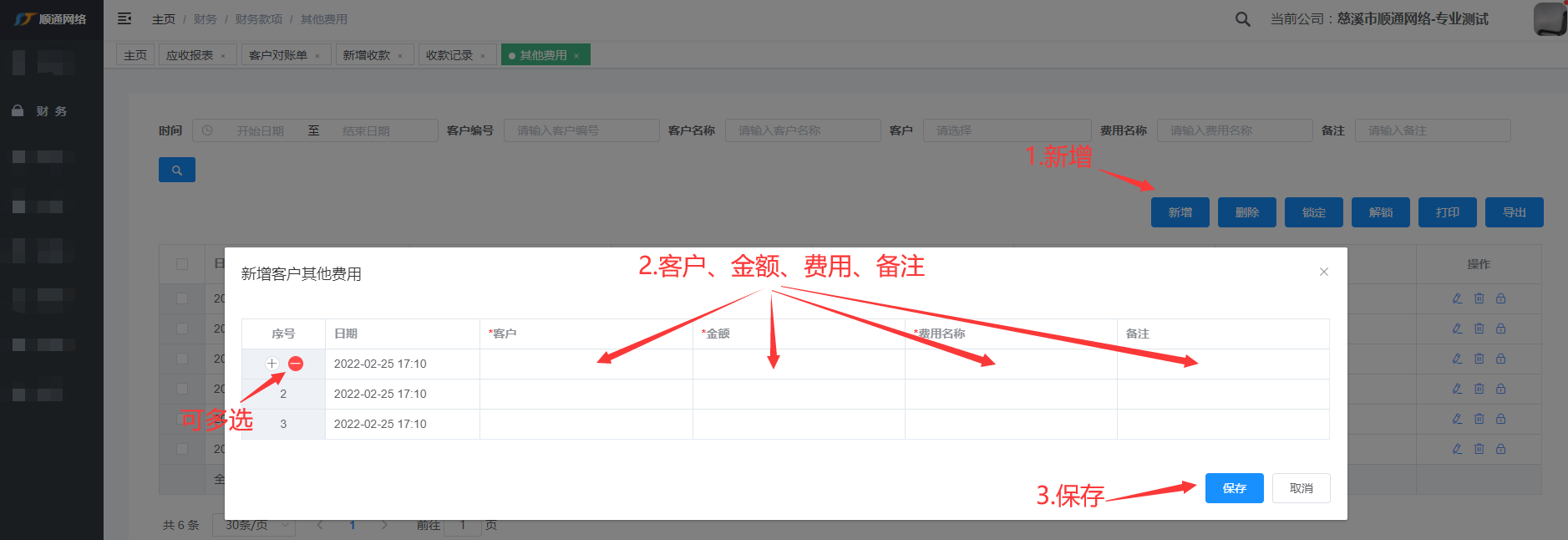Toggle the hamburger sidebar collapse icon

(124, 18)
